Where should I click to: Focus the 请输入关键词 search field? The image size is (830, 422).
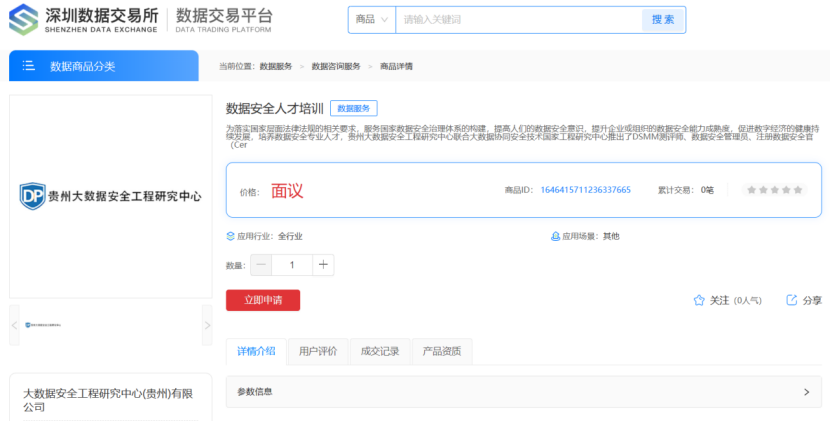tap(518, 20)
